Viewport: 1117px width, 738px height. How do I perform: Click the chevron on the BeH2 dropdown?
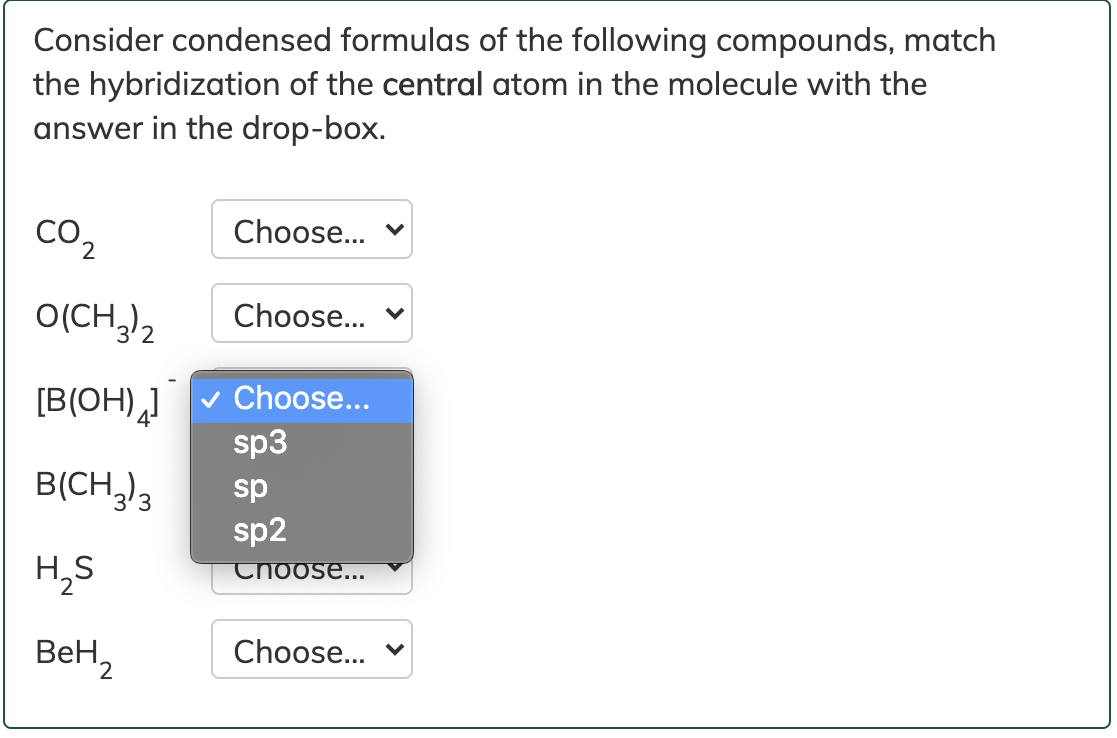pyautogui.click(x=394, y=649)
